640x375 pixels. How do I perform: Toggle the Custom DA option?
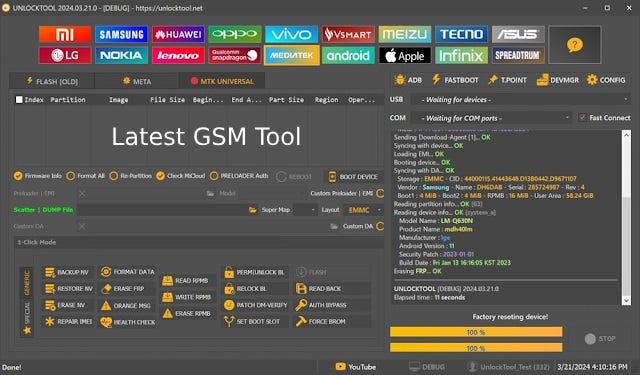[x=380, y=226]
